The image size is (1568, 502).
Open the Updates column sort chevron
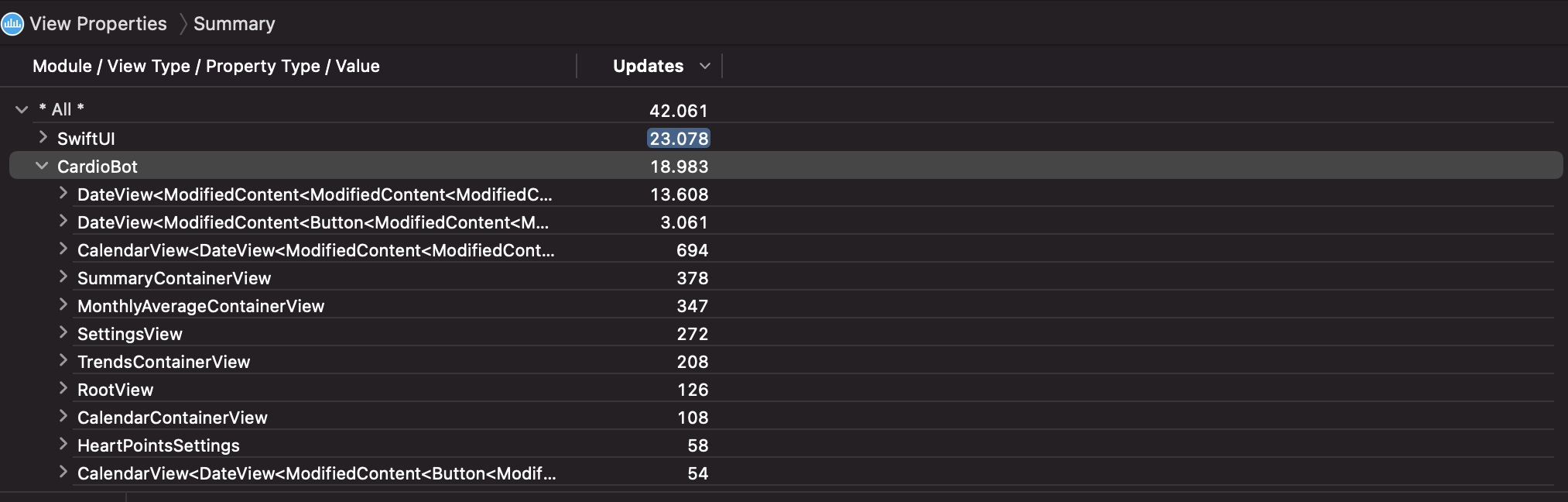705,67
